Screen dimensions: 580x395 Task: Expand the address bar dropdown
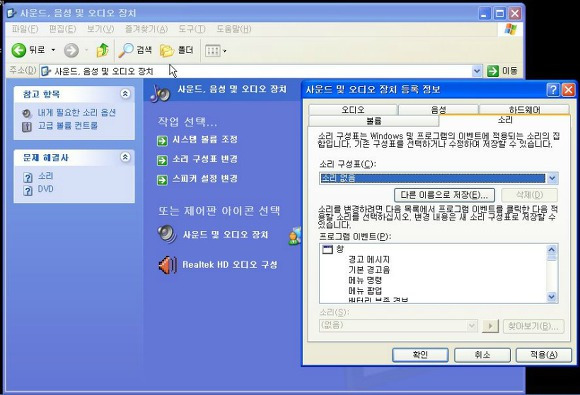point(477,71)
